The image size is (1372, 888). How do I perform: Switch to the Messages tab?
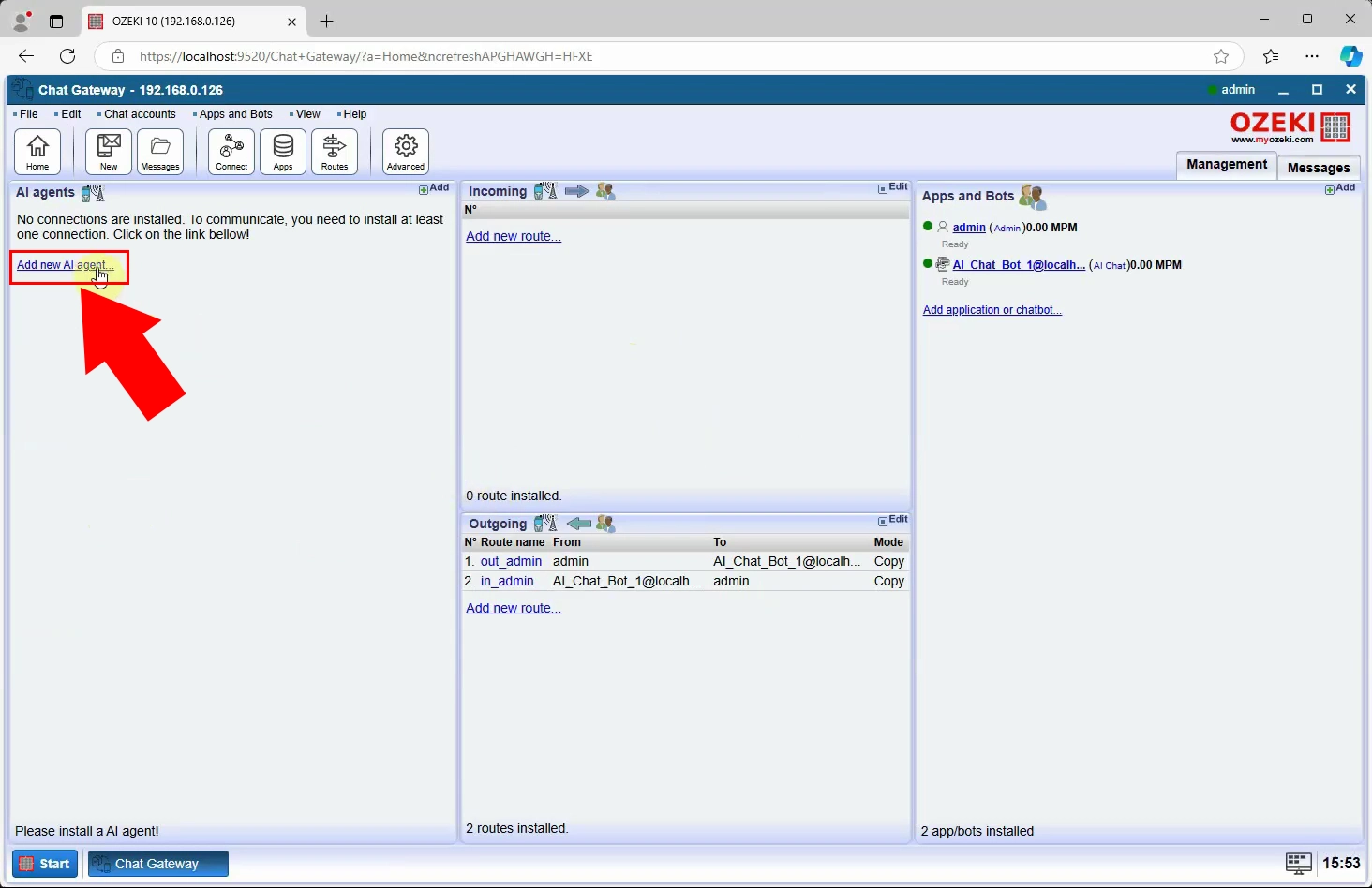[x=1319, y=168]
